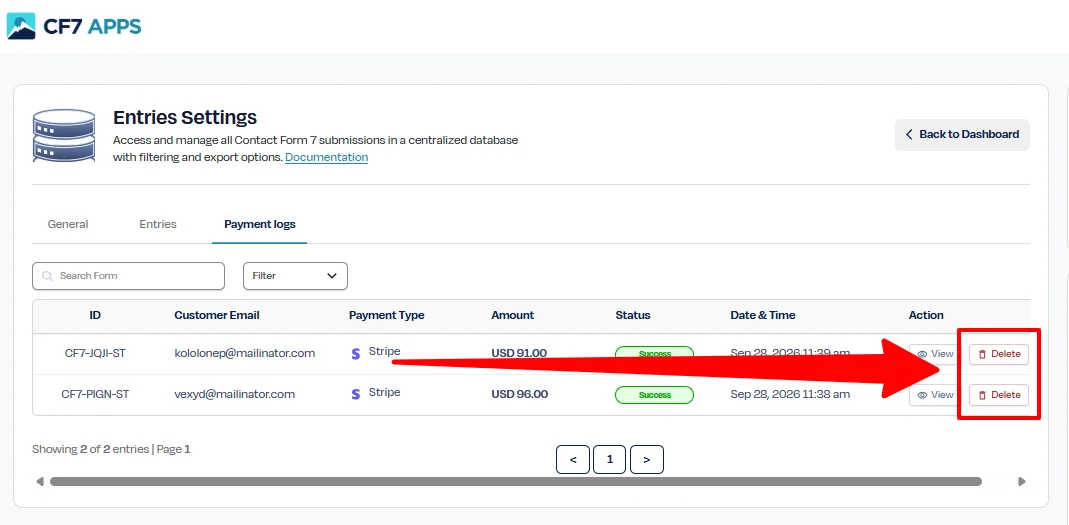Go to next page of payment logs

coord(647,460)
